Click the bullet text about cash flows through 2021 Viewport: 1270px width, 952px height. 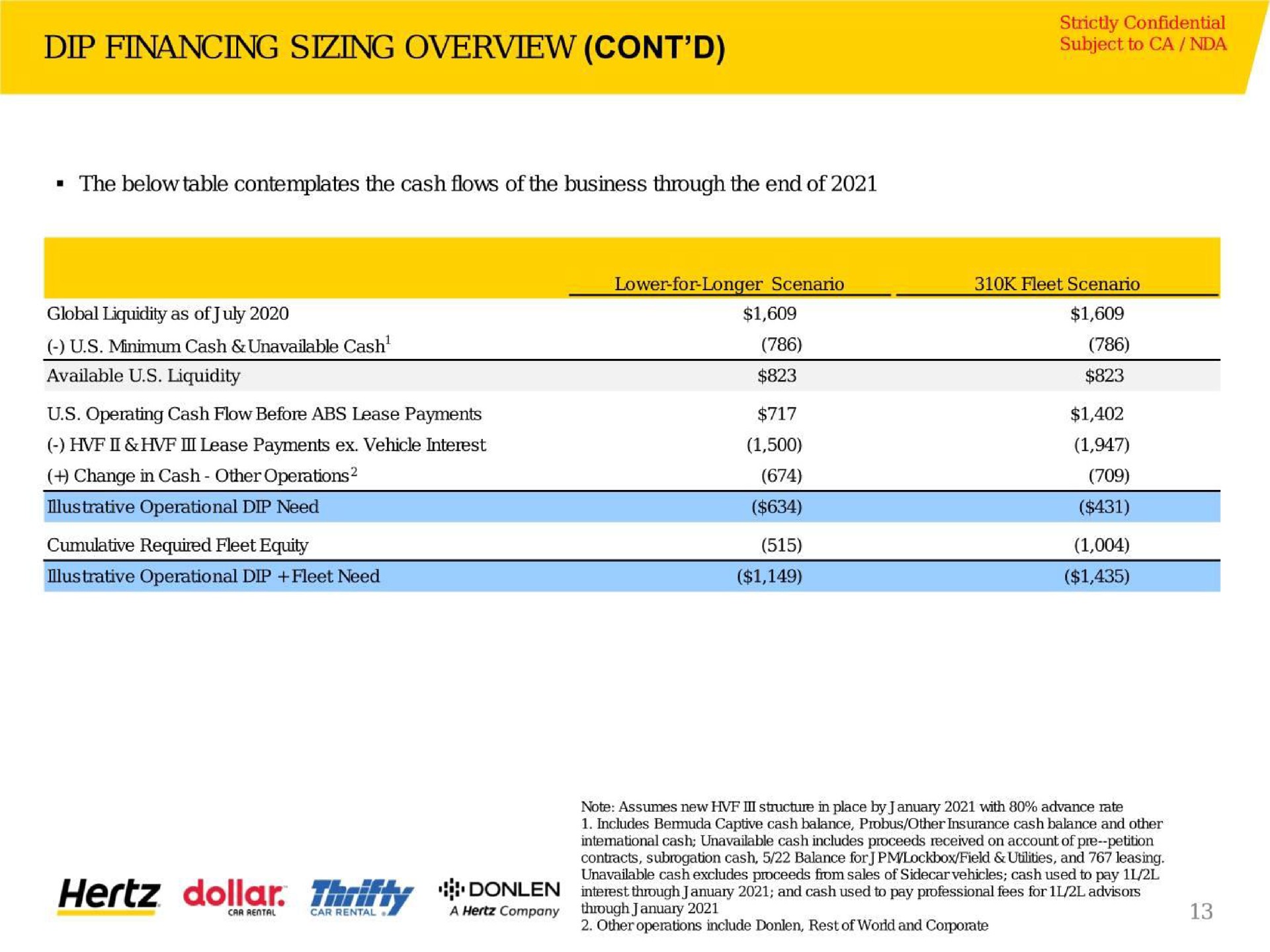(478, 184)
